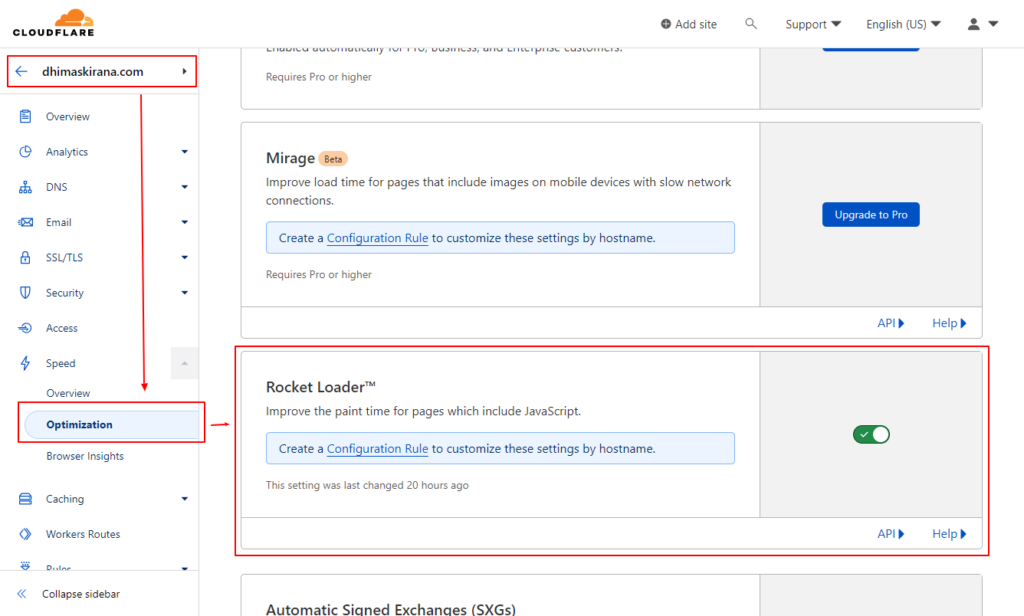Click the Overview clipboard icon in sidebar
This screenshot has width=1024, height=616.
25,117
